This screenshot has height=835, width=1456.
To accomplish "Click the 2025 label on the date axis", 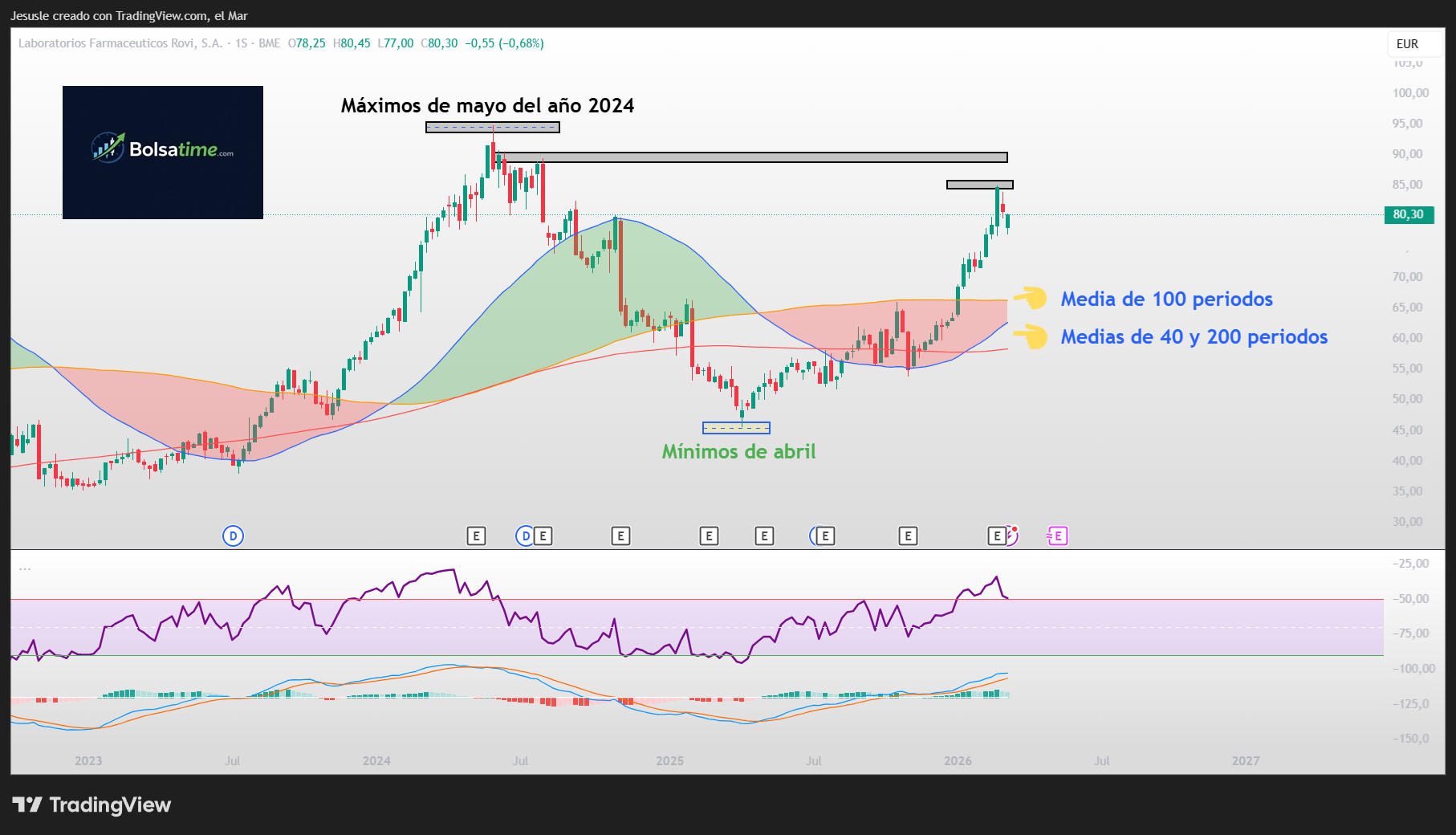I will click(670, 760).
